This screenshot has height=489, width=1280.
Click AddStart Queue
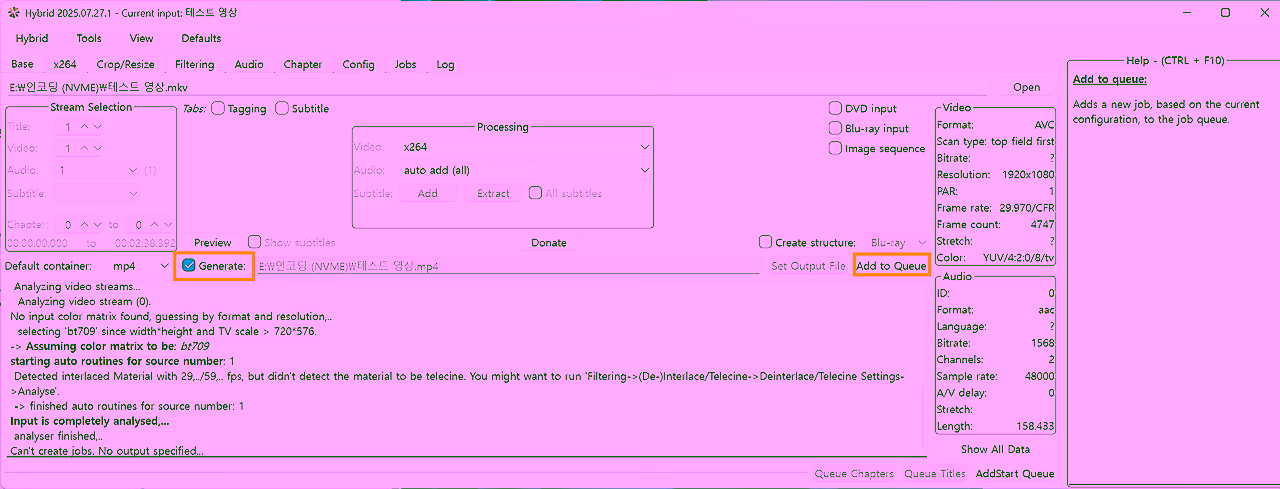1015,474
